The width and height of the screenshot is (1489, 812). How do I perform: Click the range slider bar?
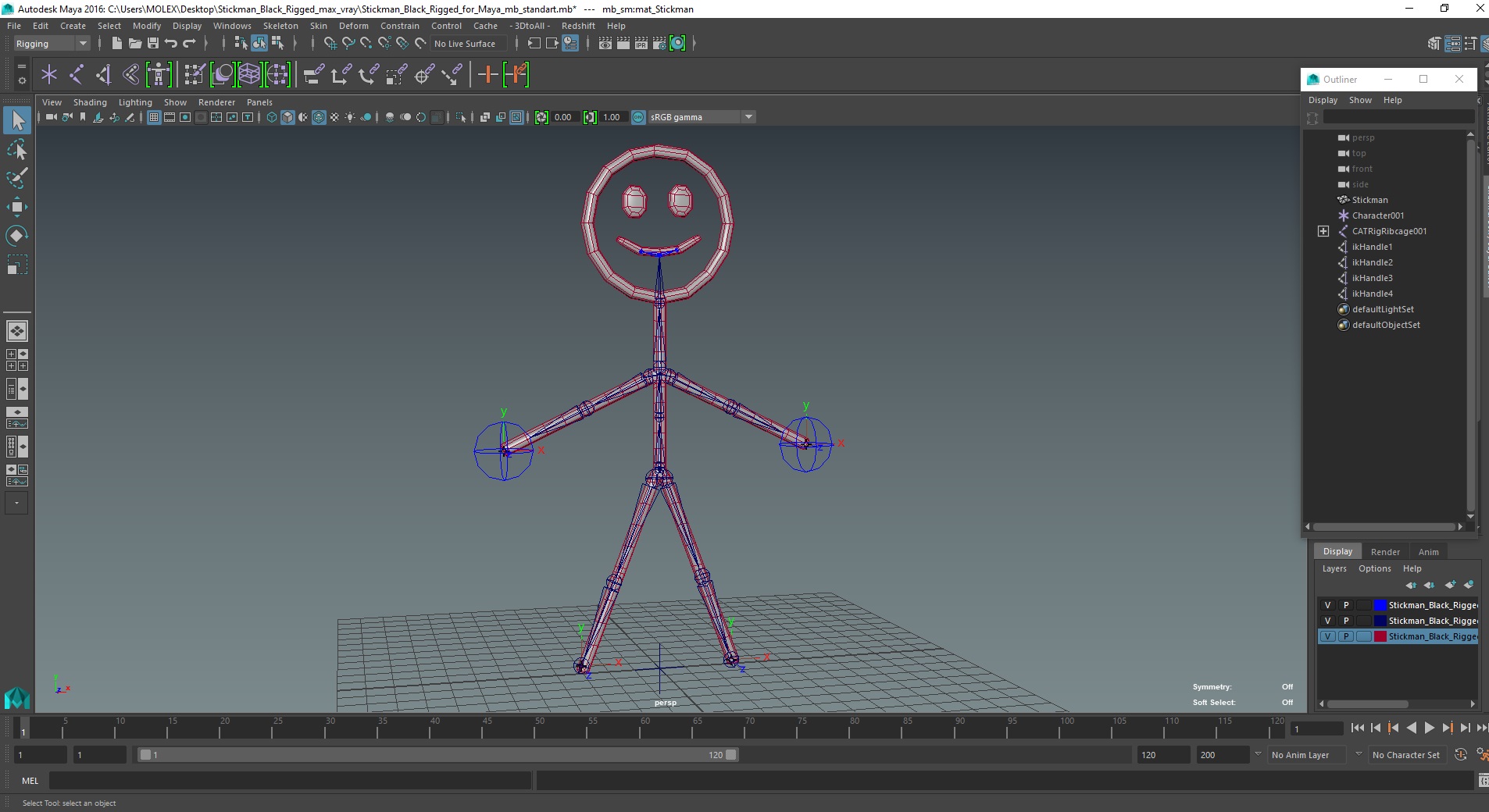click(437, 755)
